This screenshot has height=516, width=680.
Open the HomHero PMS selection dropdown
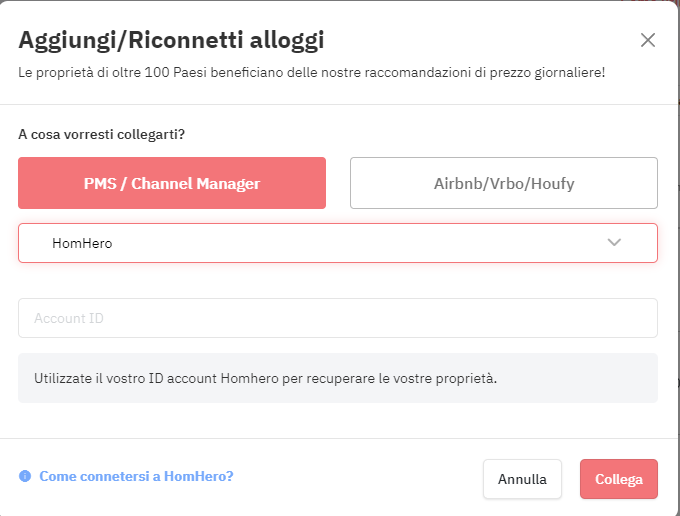pos(338,243)
